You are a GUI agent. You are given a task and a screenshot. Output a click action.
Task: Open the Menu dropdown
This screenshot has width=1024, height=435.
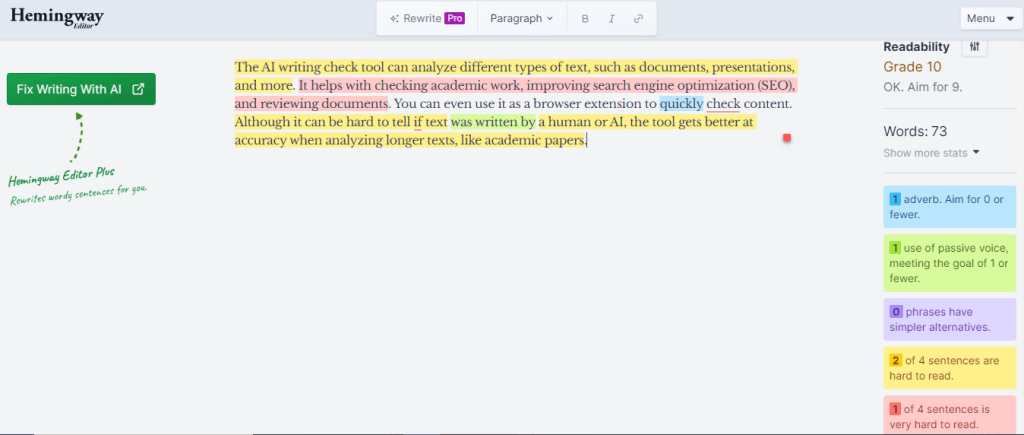pyautogui.click(x=989, y=18)
